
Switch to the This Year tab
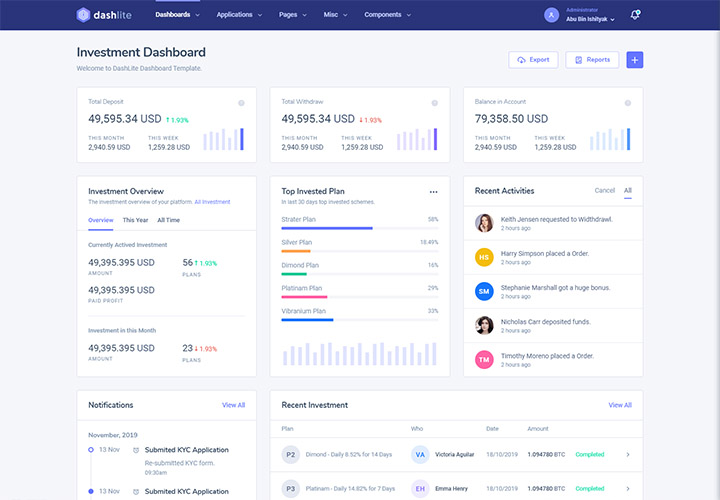pos(135,220)
